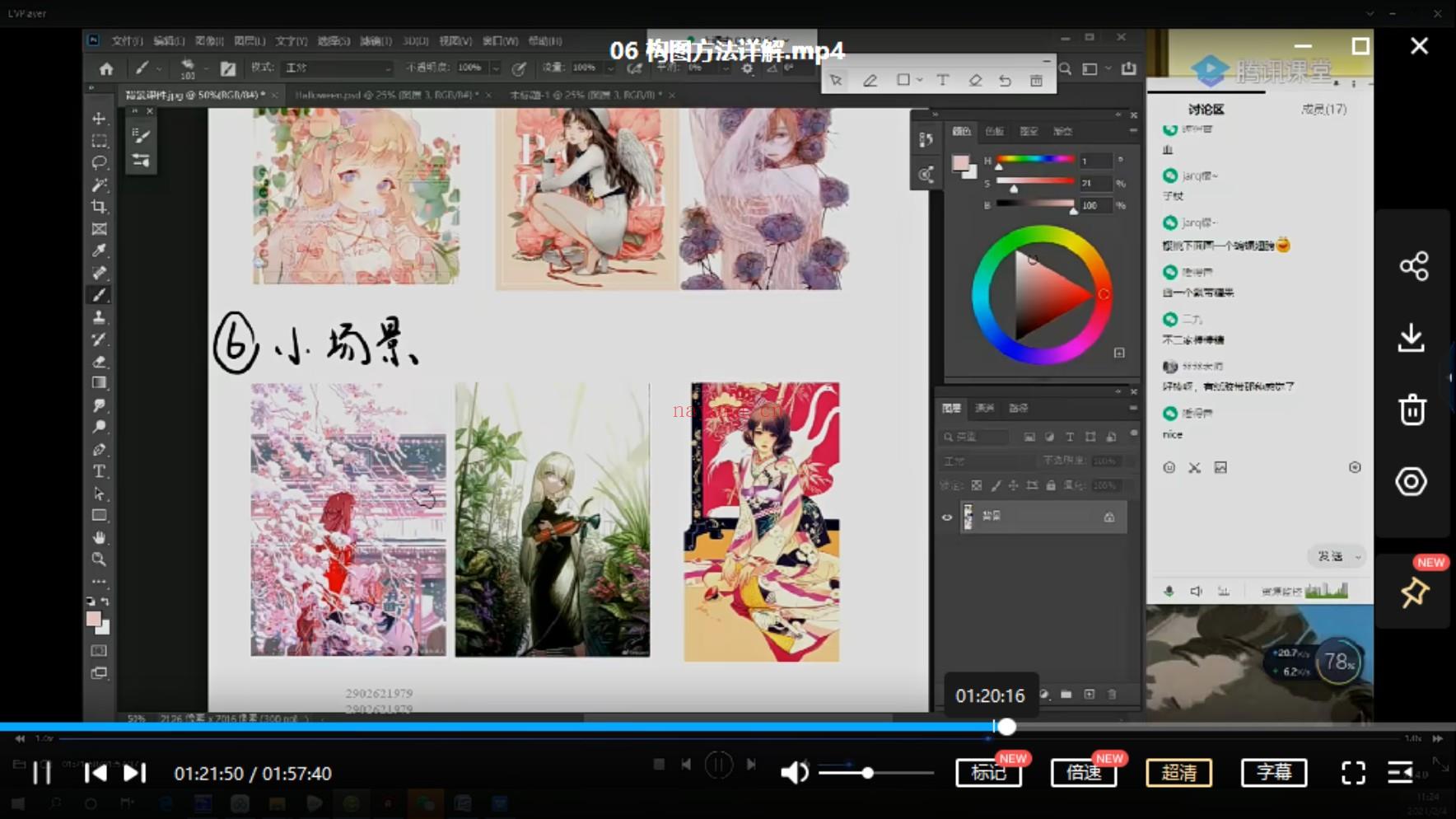Screen dimensions: 1456x819
Task: Expand the flow 100% dropdown arrow
Action: click(610, 68)
